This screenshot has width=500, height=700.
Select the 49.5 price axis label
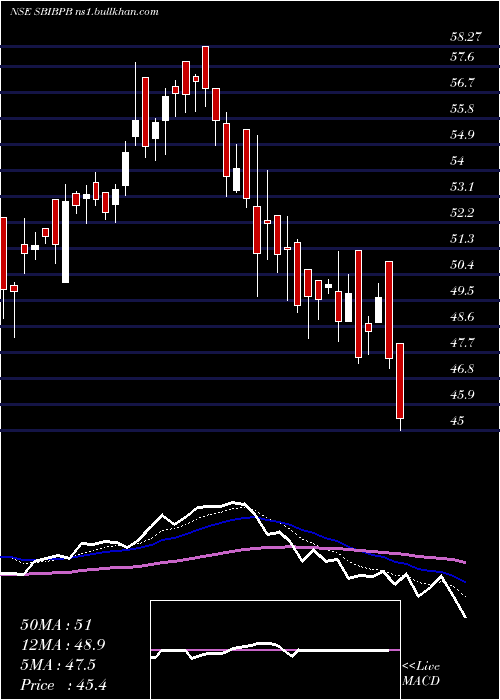[462, 291]
